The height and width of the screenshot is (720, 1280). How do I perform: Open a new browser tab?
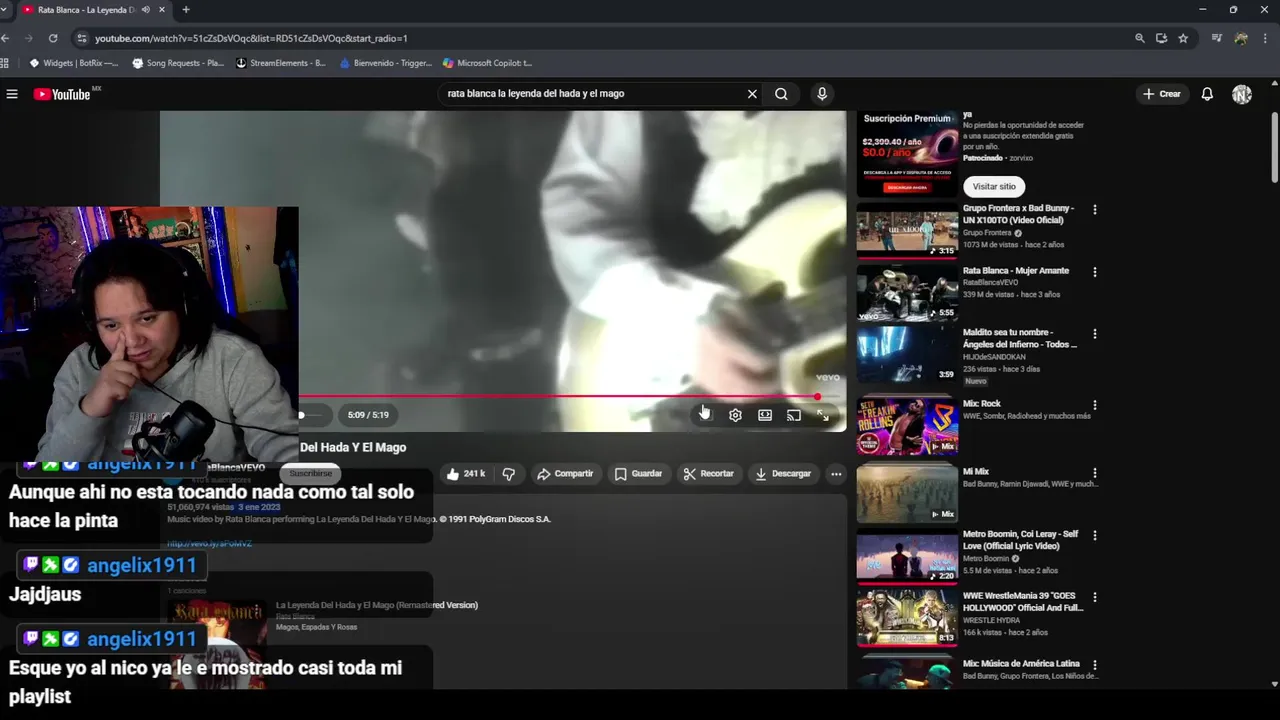185,10
